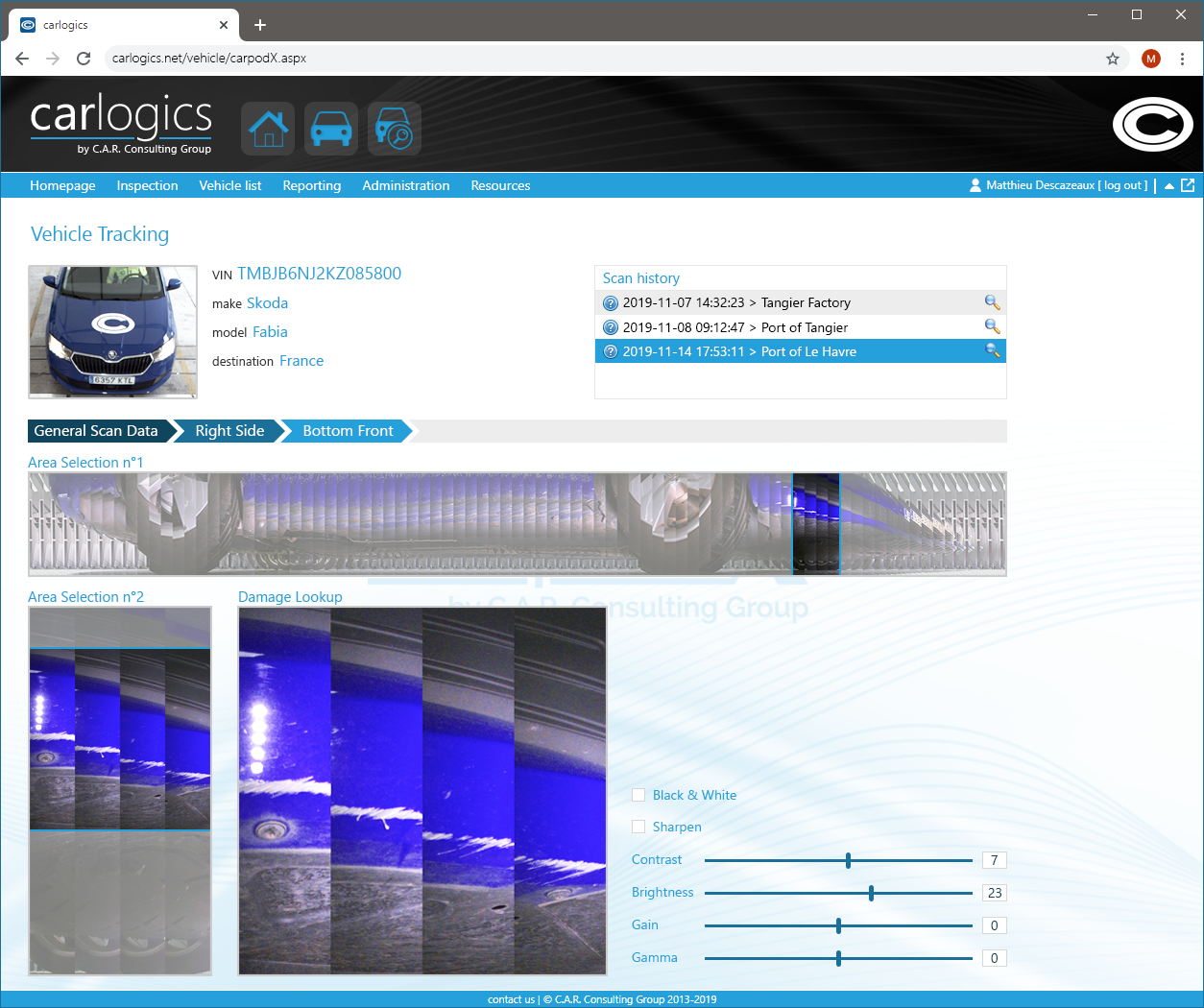
Task: Click the Brightness value field showing 23
Action: click(995, 893)
